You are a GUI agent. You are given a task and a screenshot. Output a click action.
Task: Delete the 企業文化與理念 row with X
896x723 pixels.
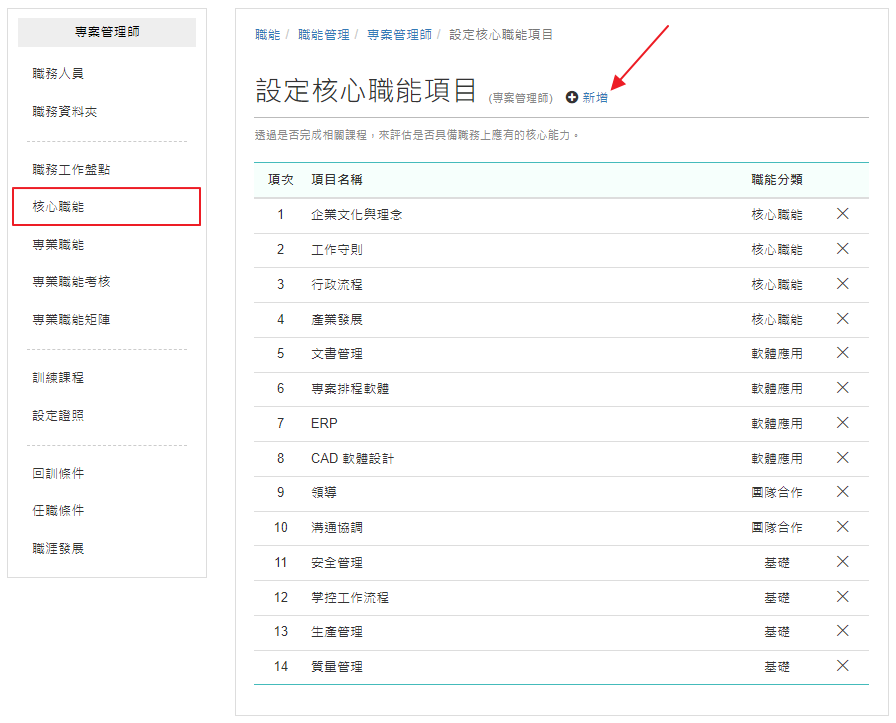[x=842, y=214]
